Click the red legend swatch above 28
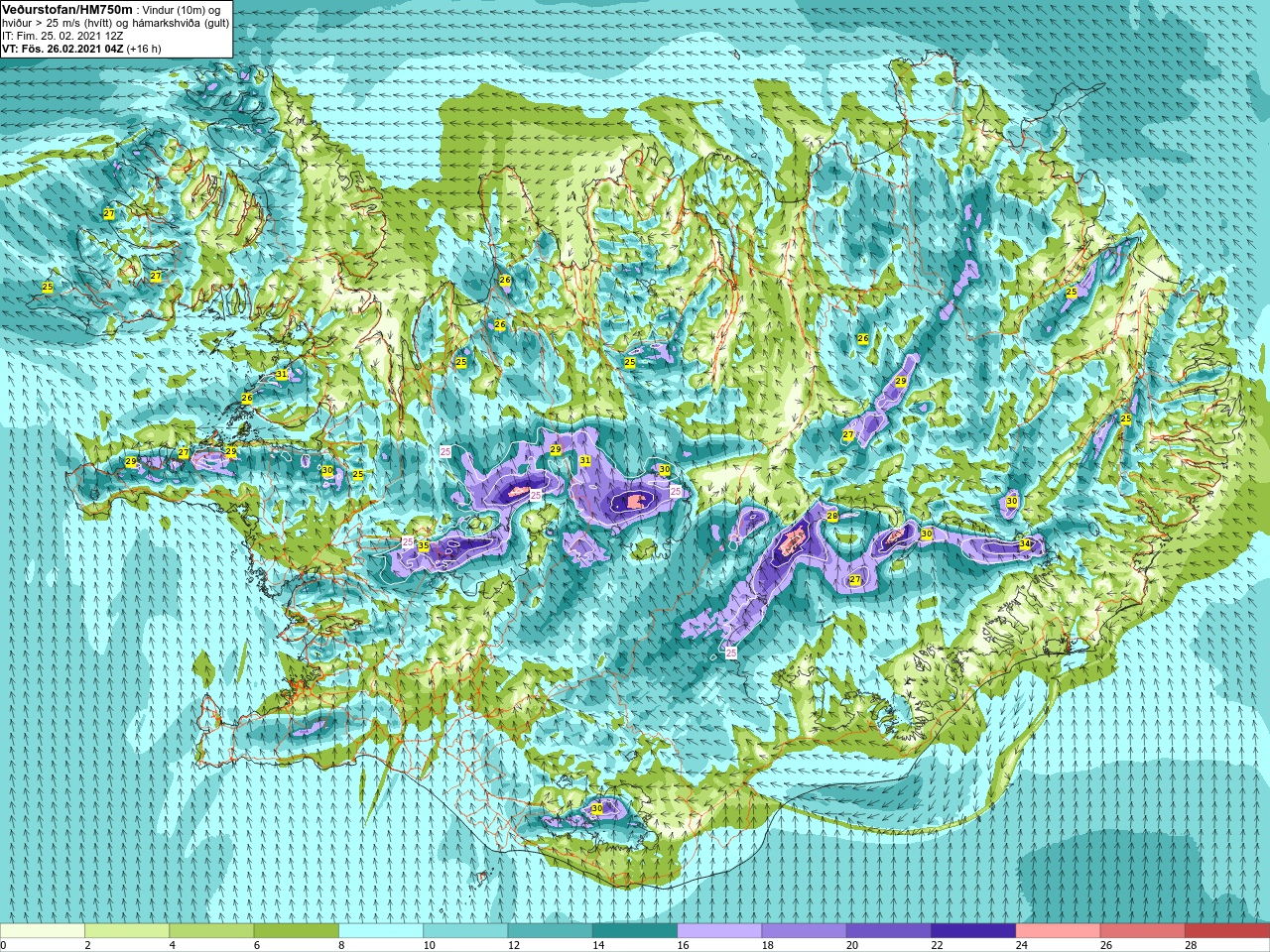Viewport: 1270px width, 952px height. [x=1226, y=931]
